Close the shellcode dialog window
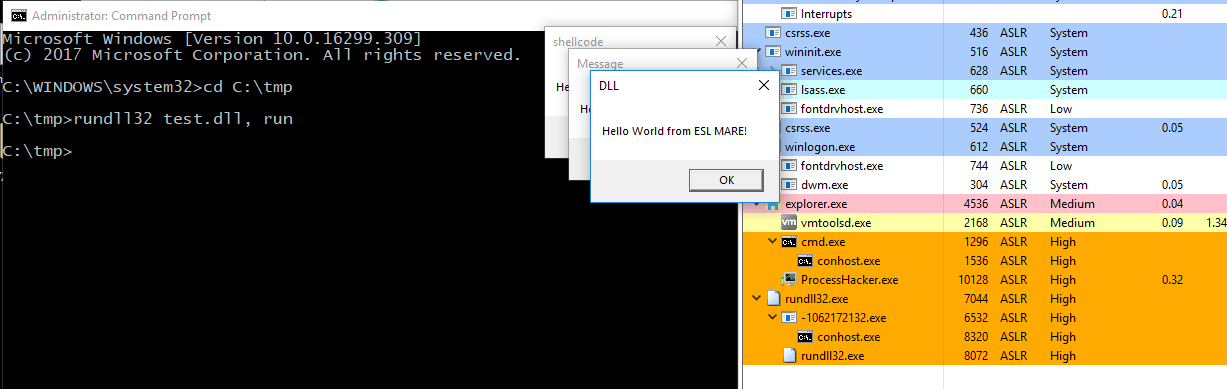The image size is (1227, 389). [x=721, y=42]
